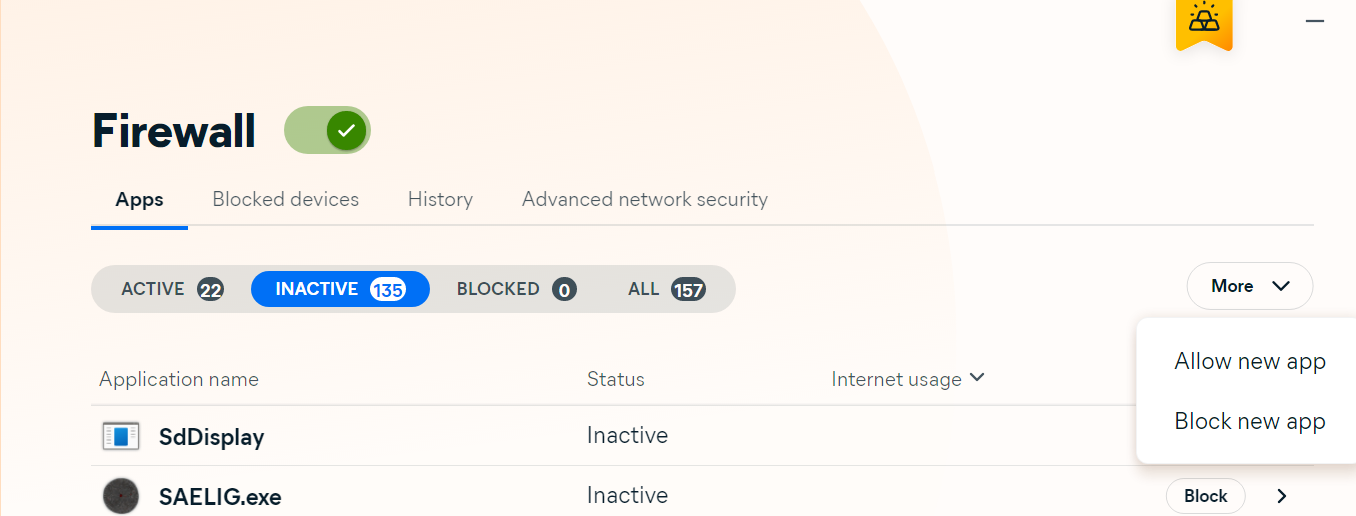Toggle the Firewall switch off

point(328,131)
